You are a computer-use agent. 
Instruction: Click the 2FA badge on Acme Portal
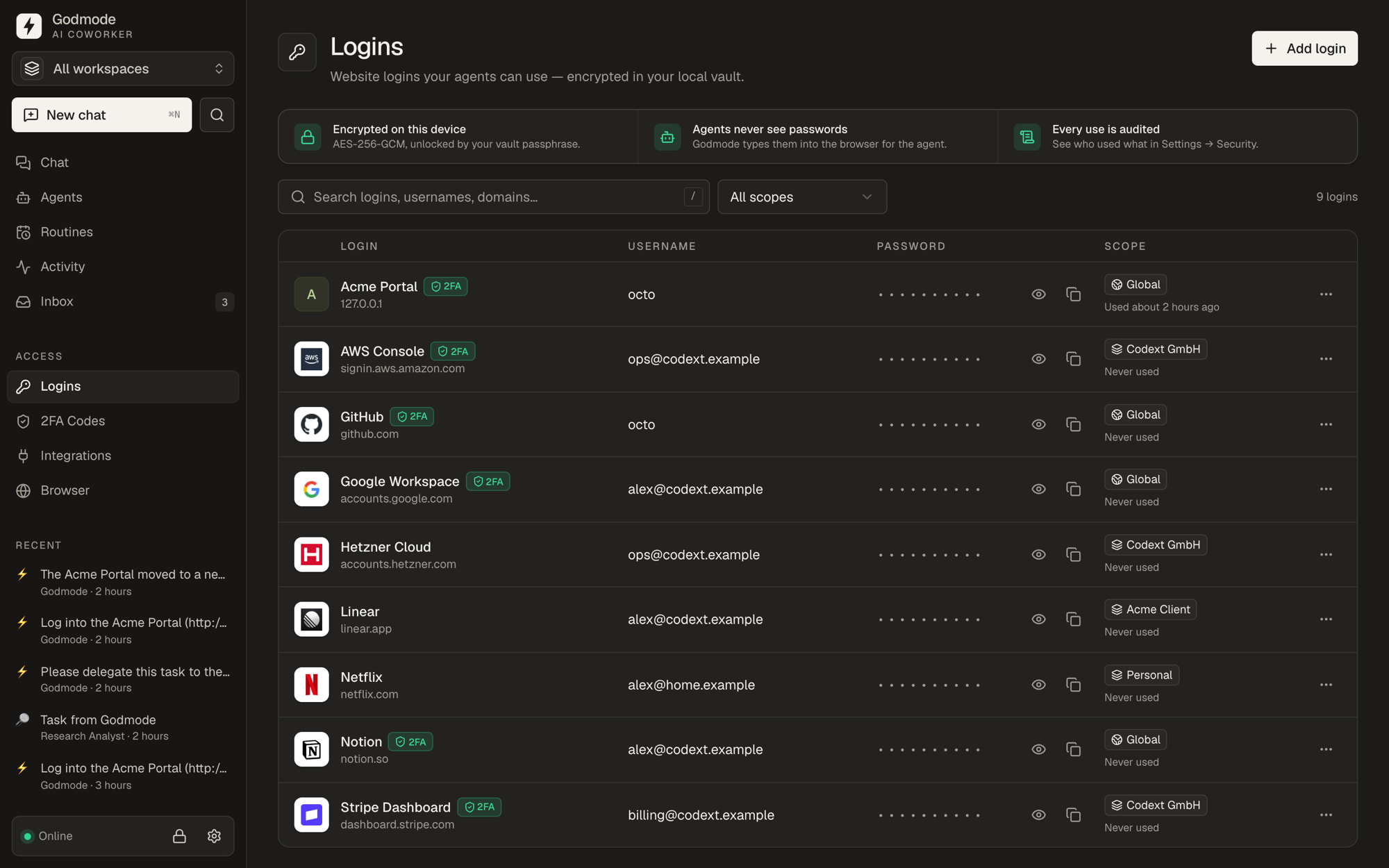[446, 286]
